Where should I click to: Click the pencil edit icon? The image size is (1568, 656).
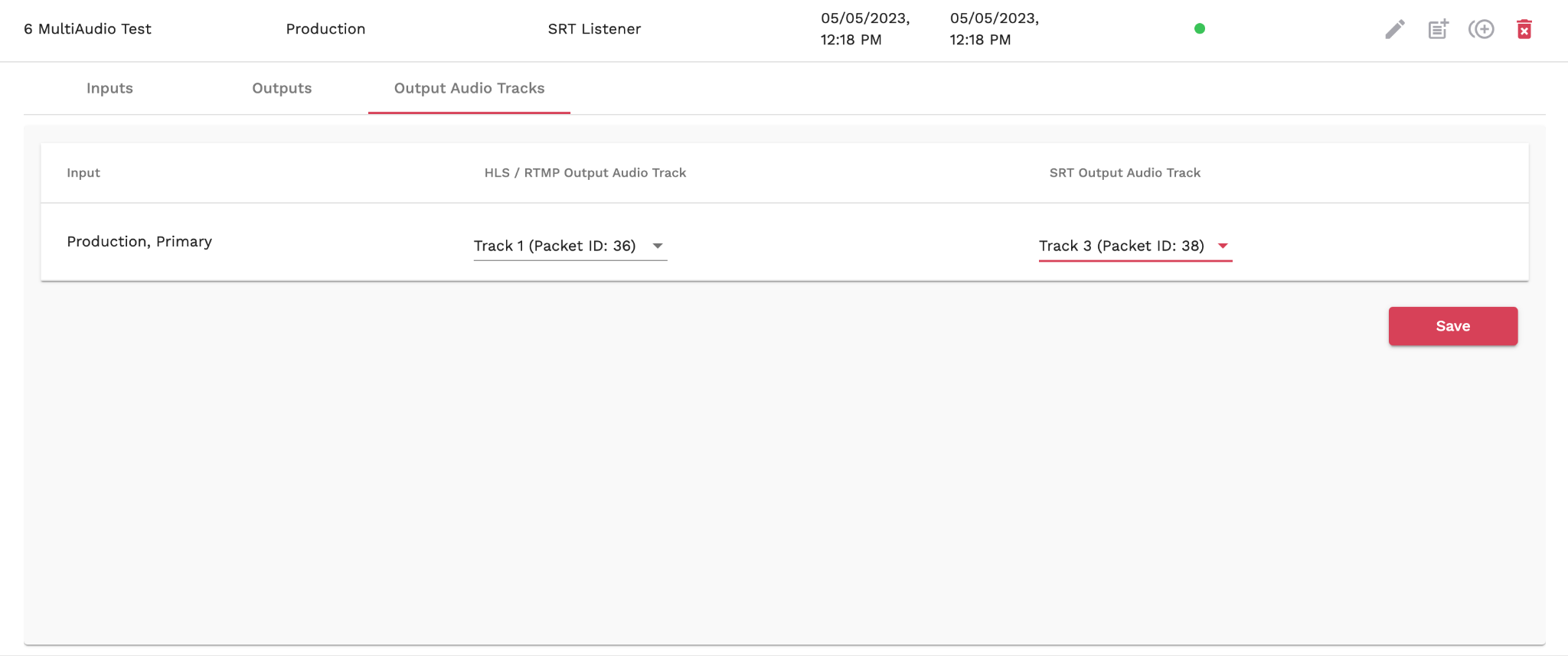[1394, 29]
